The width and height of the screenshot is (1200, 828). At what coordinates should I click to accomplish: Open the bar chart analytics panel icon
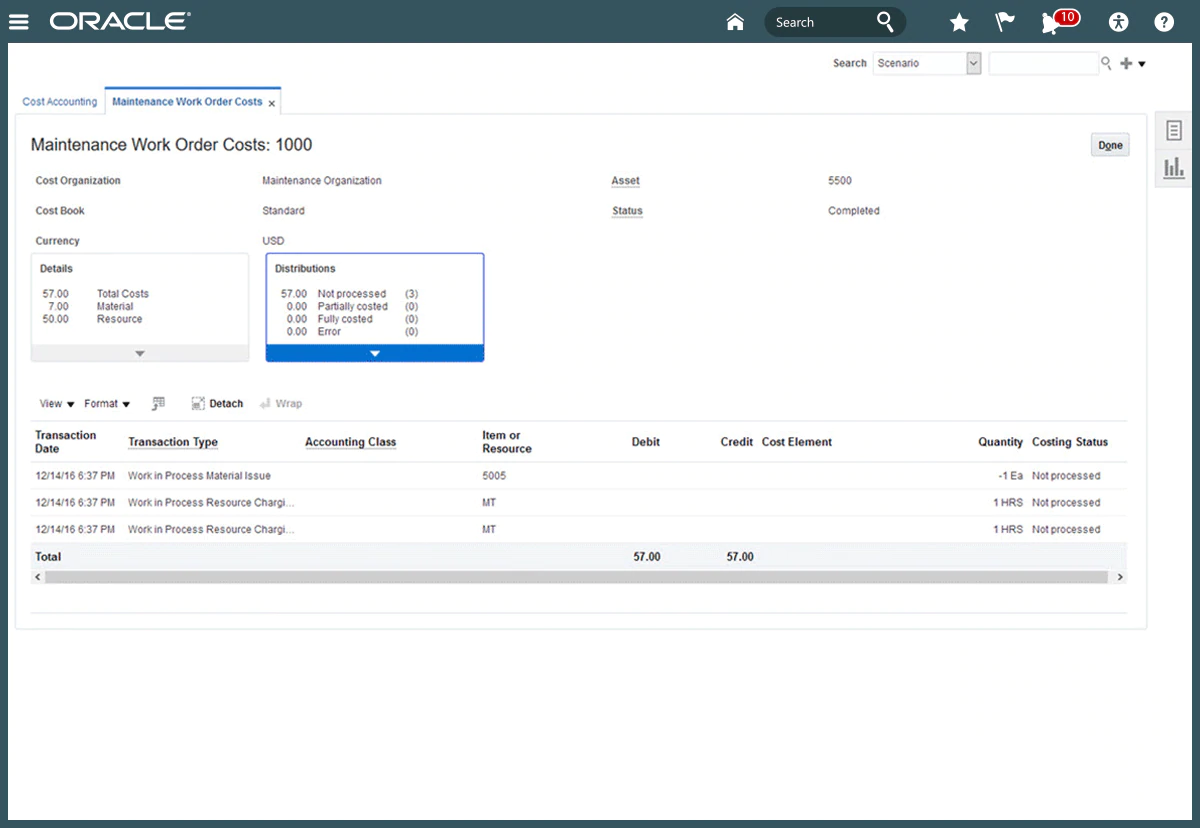point(1174,168)
